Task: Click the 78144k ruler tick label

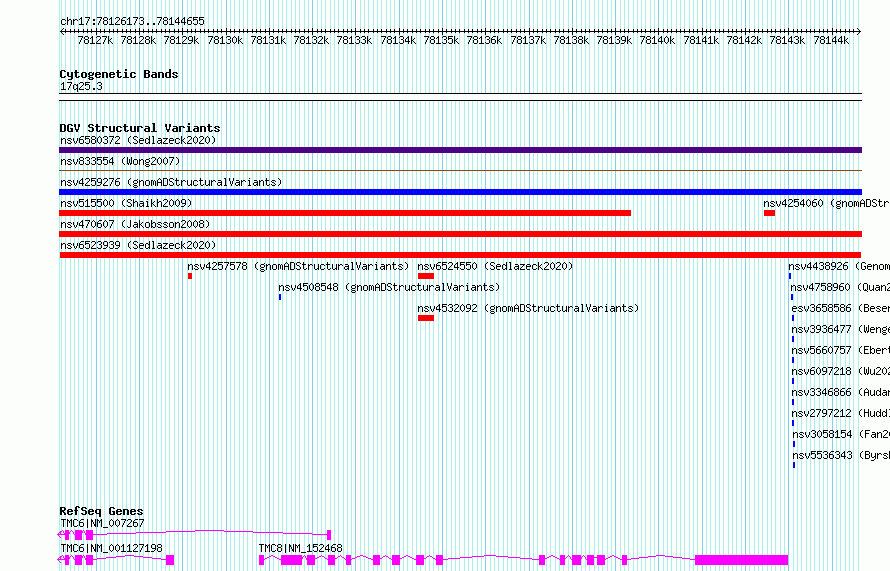Action: pyautogui.click(x=831, y=40)
